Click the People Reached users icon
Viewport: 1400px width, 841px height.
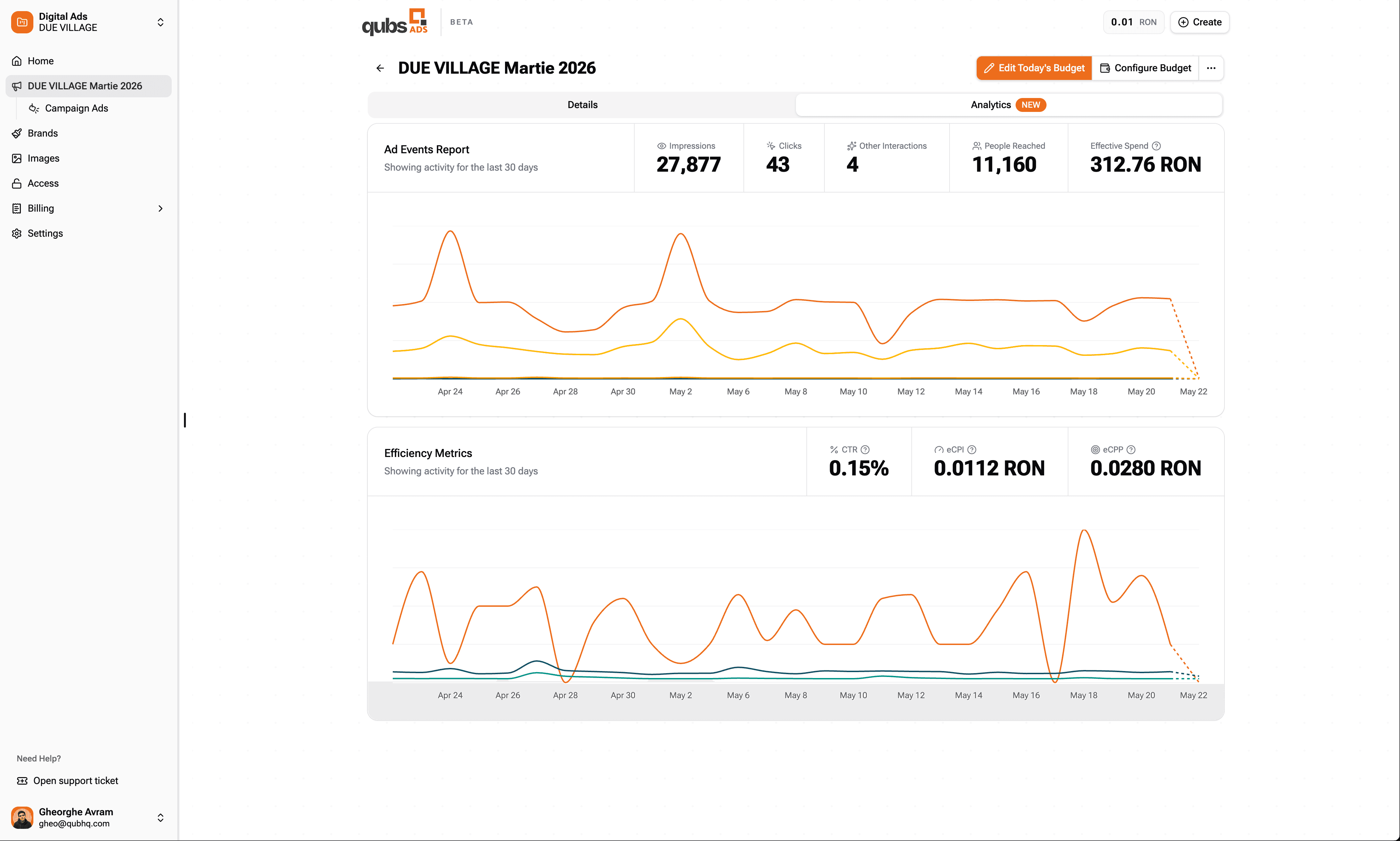pos(977,146)
